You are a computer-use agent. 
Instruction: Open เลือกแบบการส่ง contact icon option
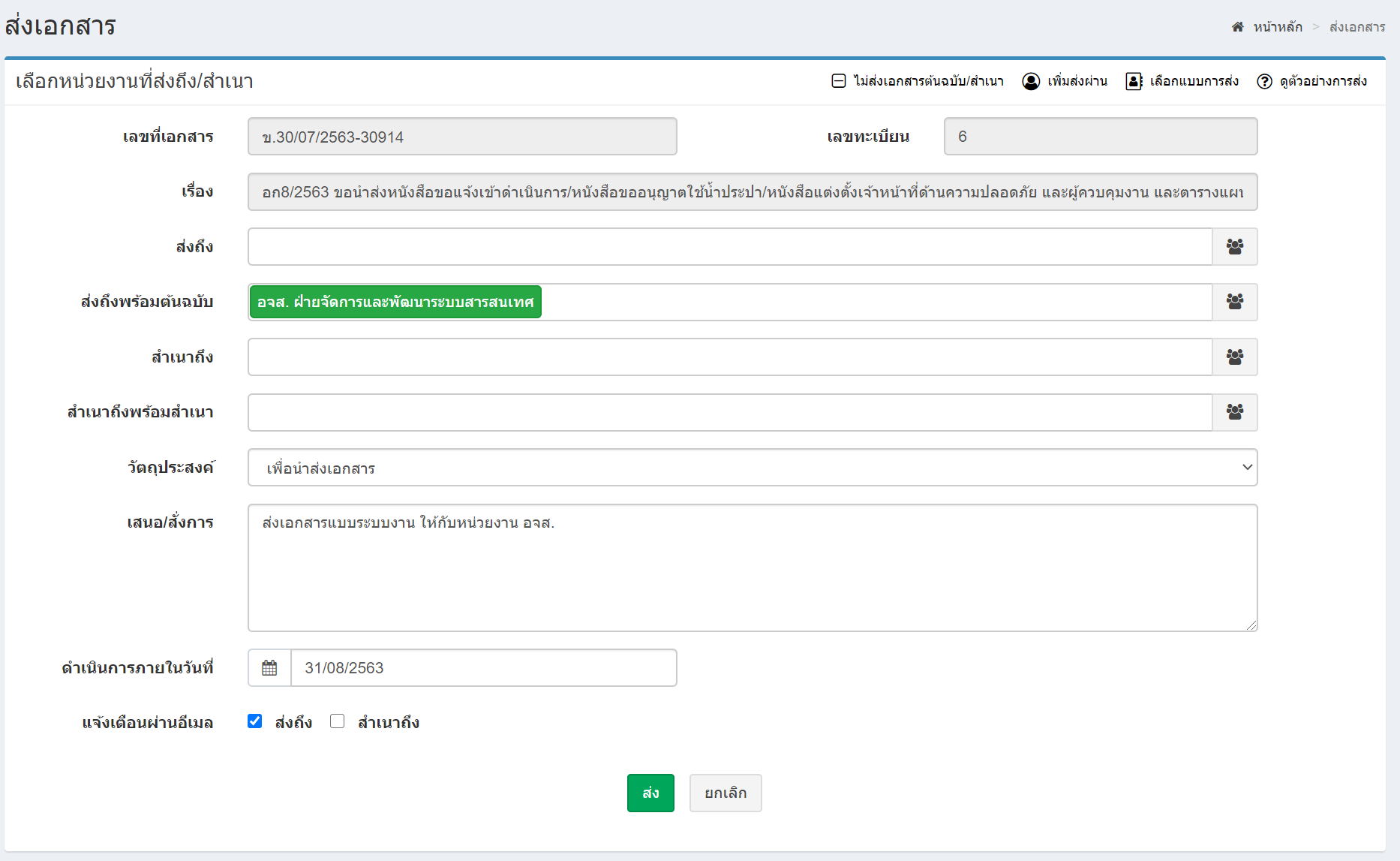[1134, 81]
